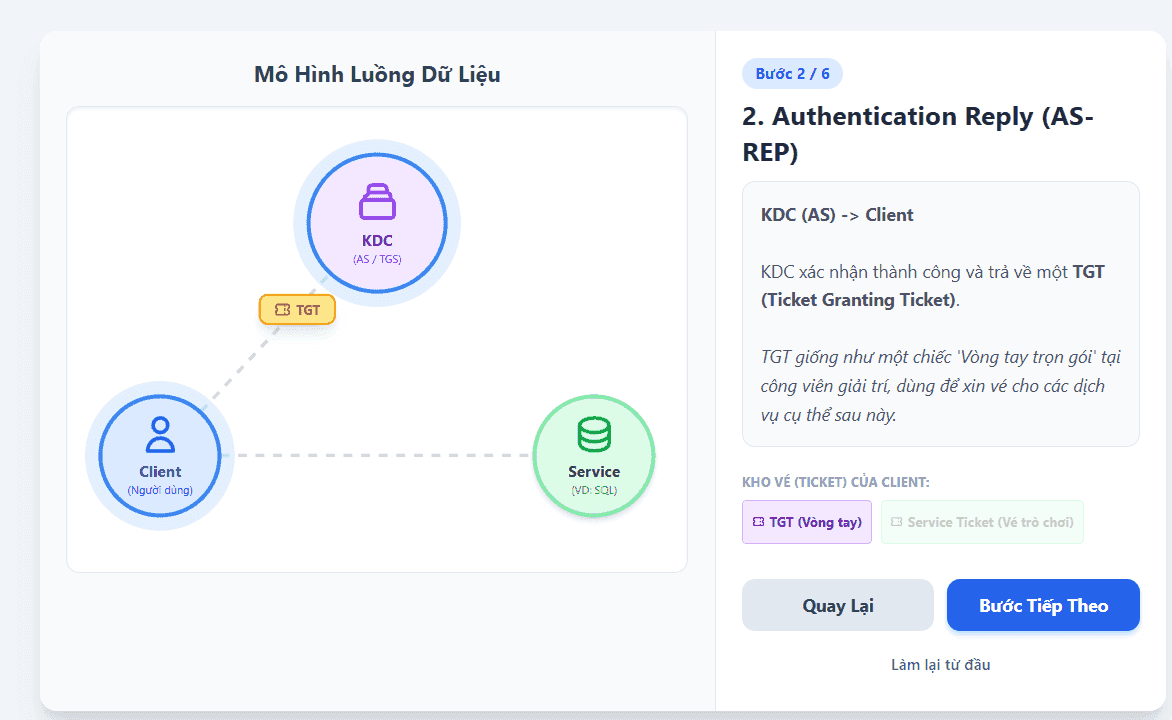The height and width of the screenshot is (720, 1172).
Task: Go to next step with Bước Tiếp Theo
Action: 1043,605
